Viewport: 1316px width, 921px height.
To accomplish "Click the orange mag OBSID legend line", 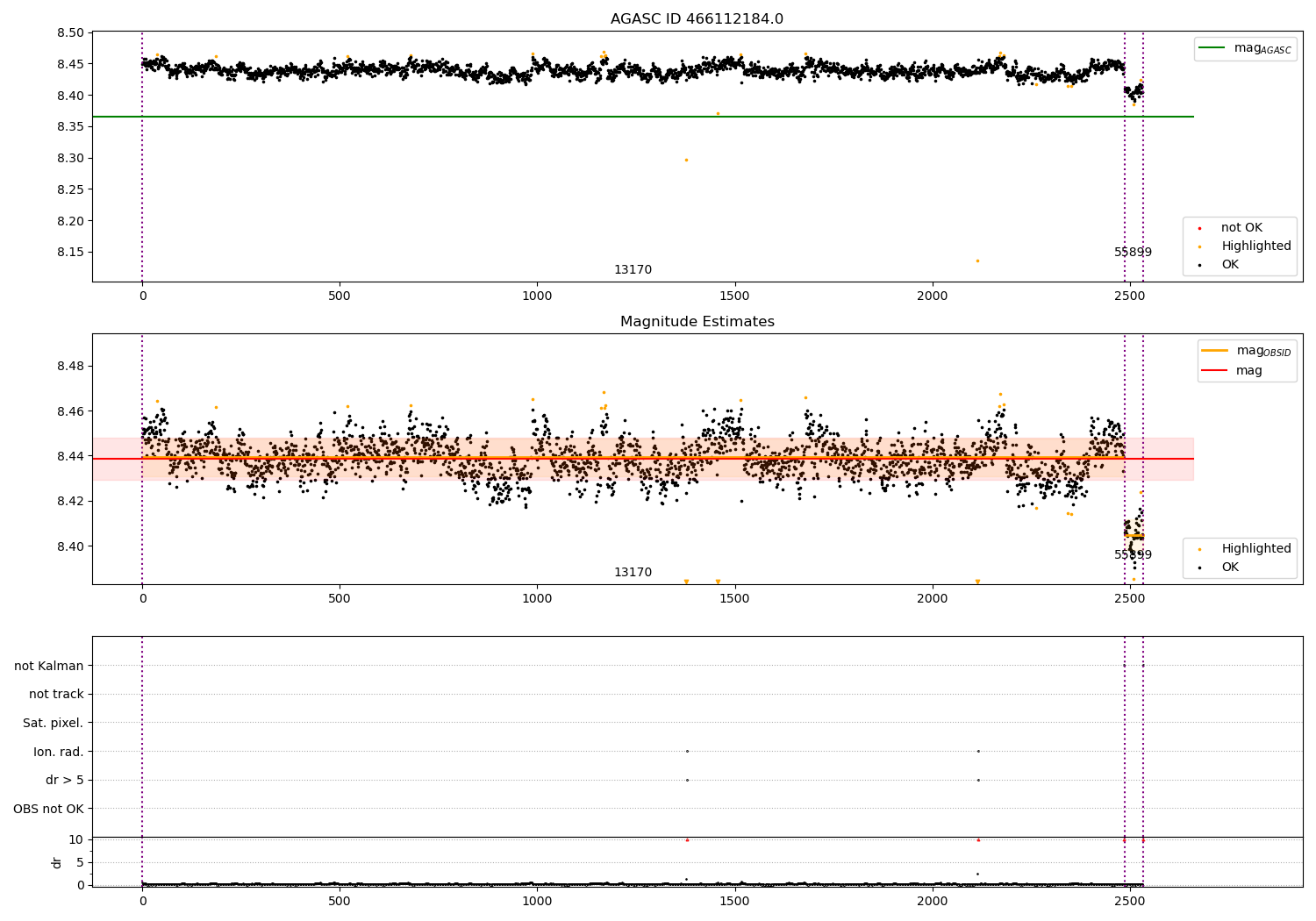I will tap(1215, 351).
